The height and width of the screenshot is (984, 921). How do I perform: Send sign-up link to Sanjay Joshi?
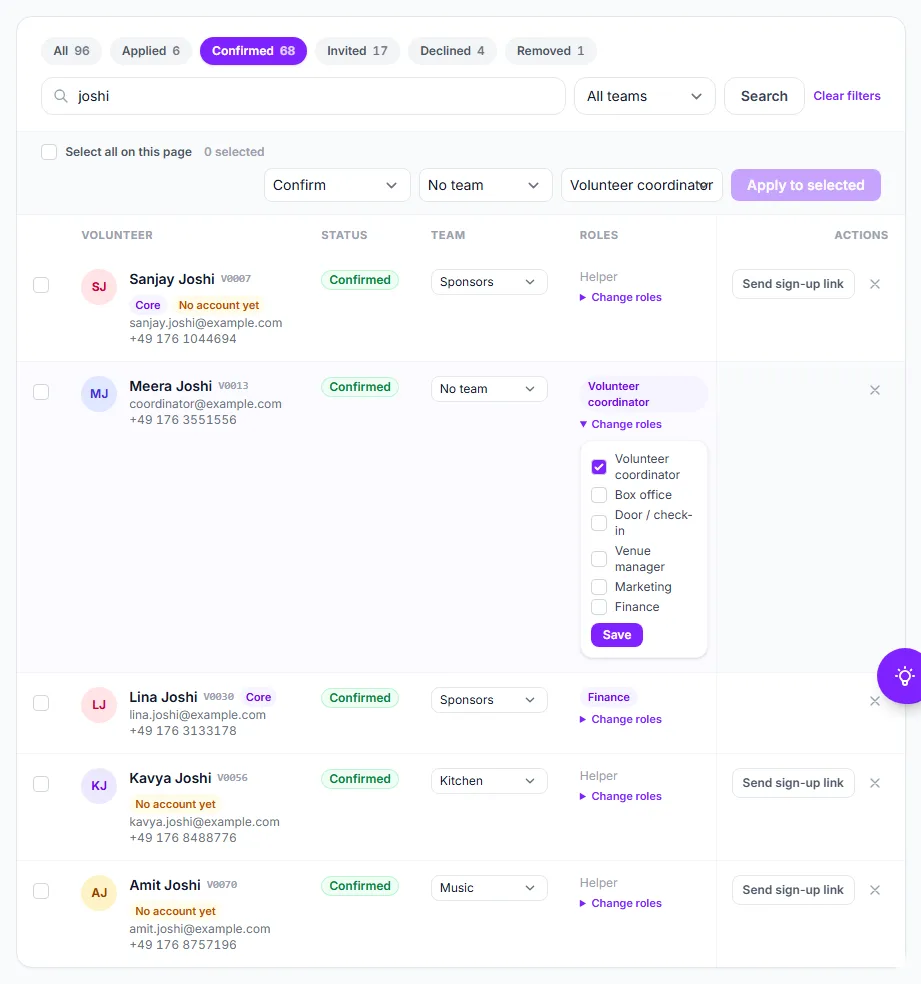[x=793, y=284]
